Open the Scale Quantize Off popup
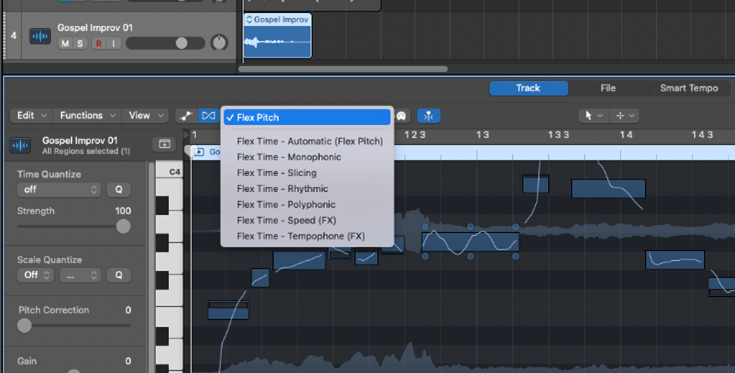Screen dimensions: 735x373 (x=35, y=275)
